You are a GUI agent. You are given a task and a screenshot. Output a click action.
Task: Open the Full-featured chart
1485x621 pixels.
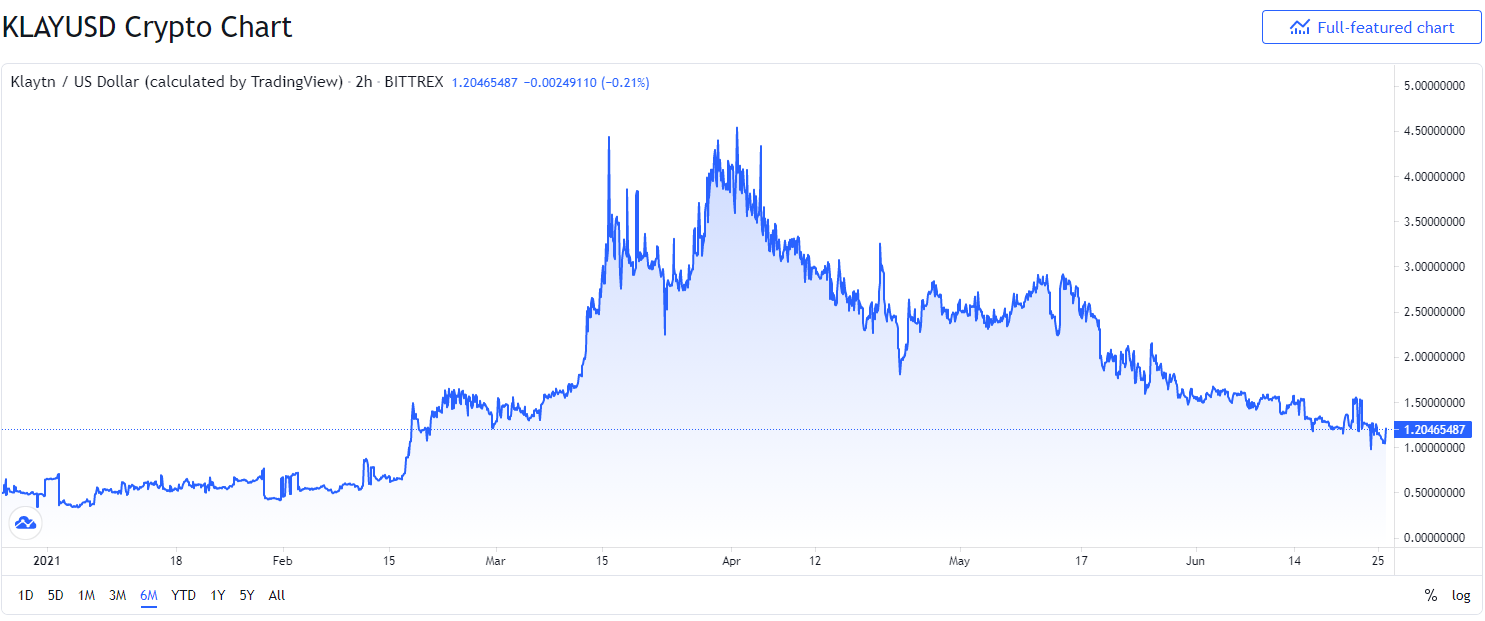pyautogui.click(x=1372, y=28)
